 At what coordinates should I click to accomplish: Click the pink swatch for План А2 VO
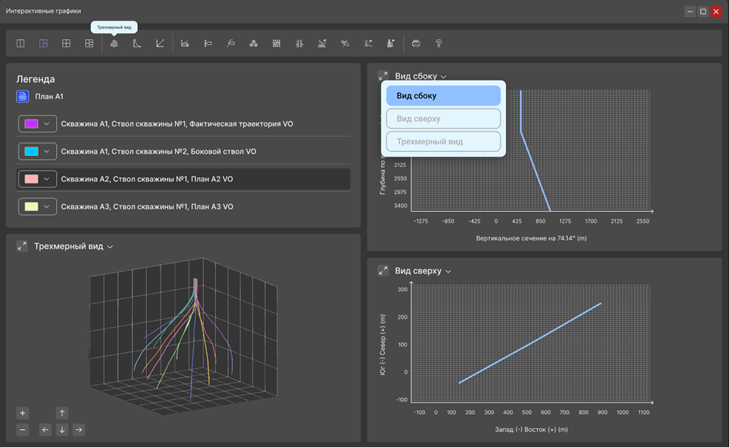(31, 179)
